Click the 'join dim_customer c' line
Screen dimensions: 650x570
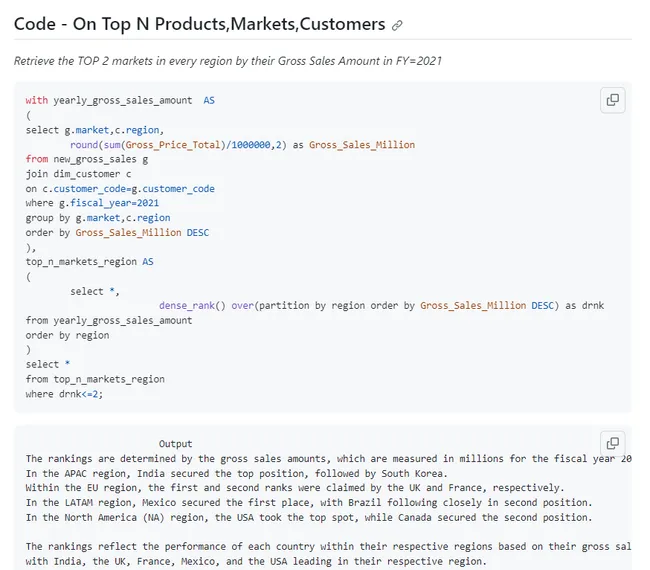point(79,174)
